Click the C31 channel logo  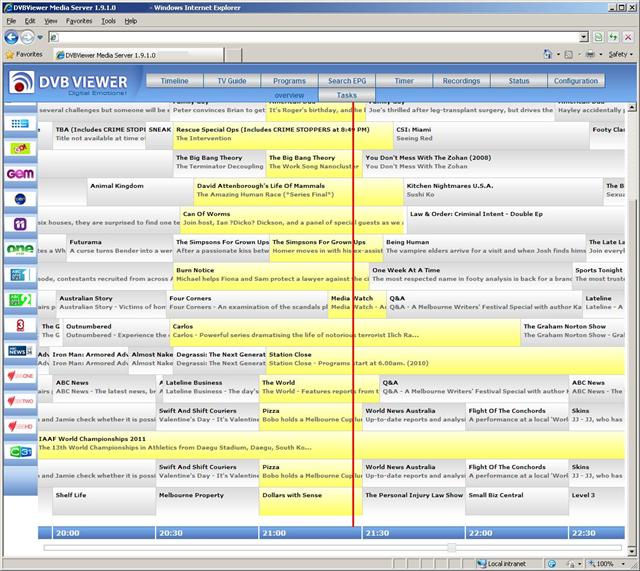pos(20,452)
